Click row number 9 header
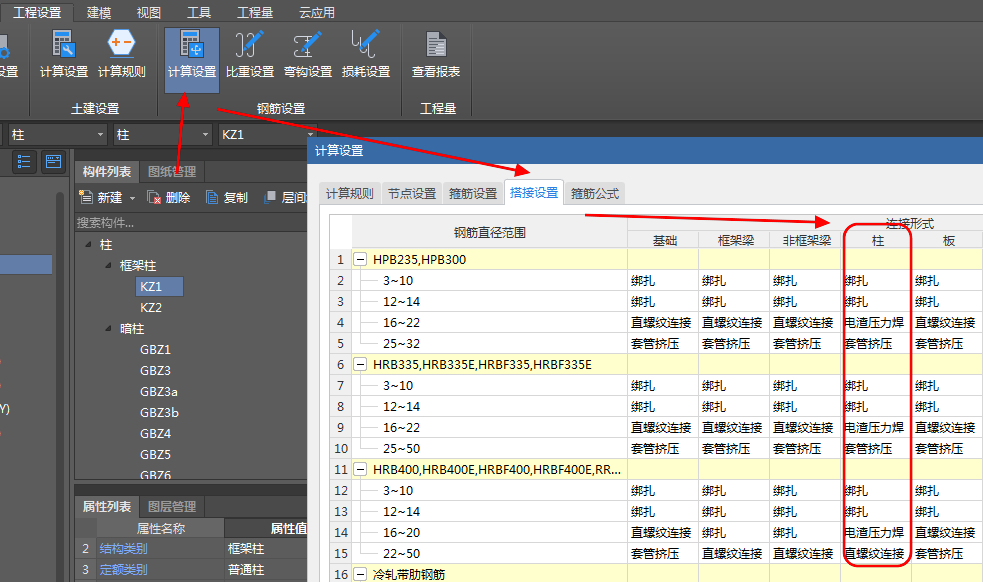The image size is (983, 582). point(340,428)
